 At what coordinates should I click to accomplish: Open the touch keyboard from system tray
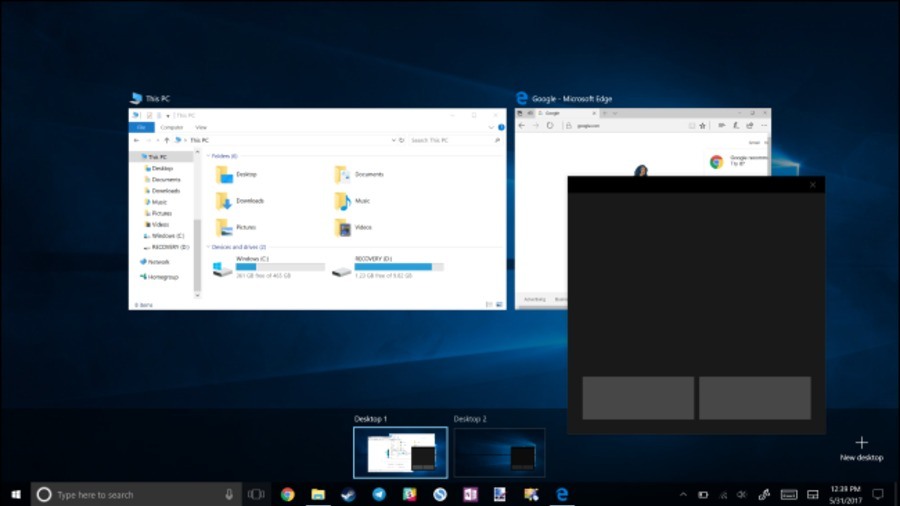[789, 494]
